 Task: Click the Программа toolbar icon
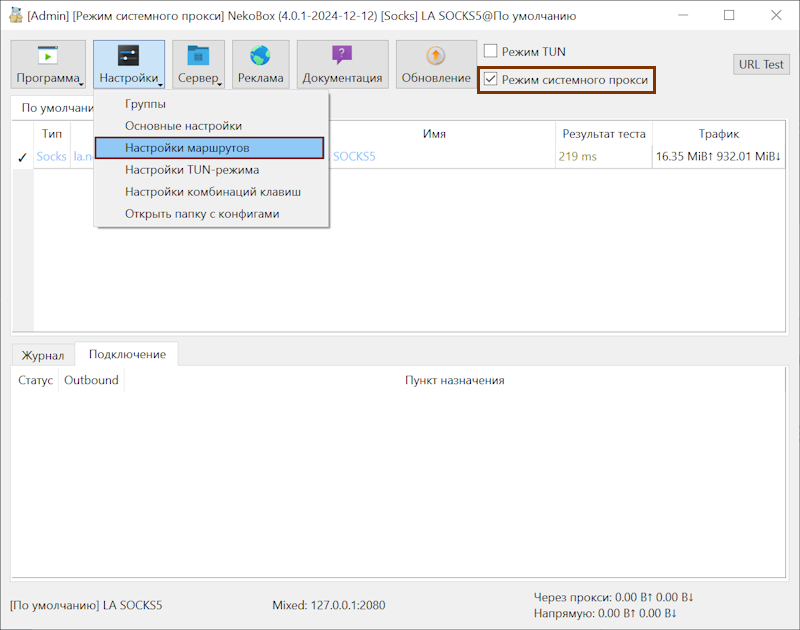click(x=48, y=56)
